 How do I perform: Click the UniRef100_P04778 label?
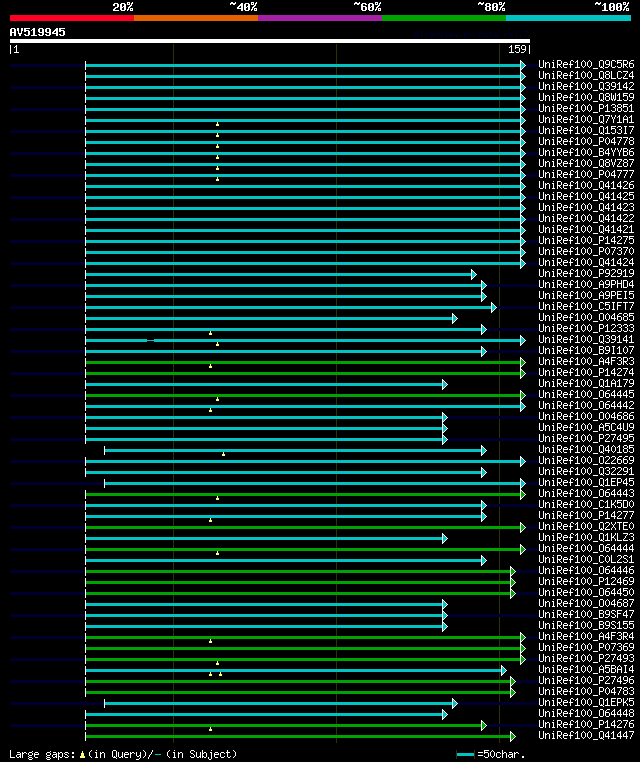click(586, 141)
